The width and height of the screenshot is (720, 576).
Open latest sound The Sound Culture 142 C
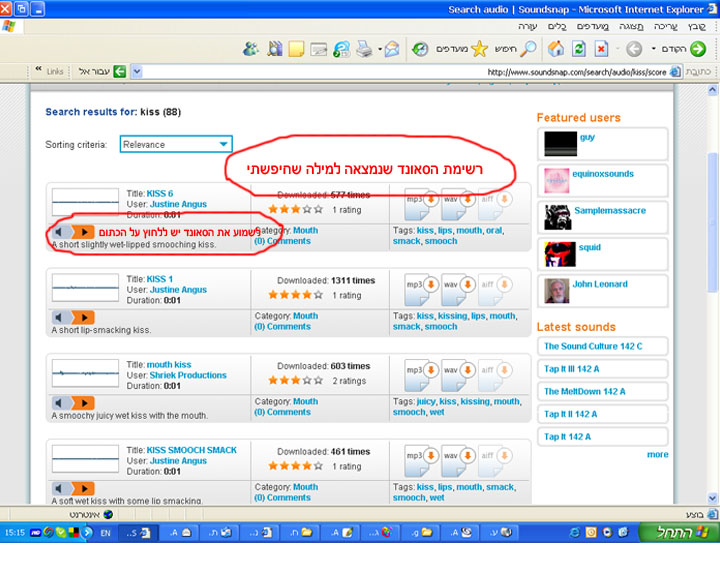[593, 346]
